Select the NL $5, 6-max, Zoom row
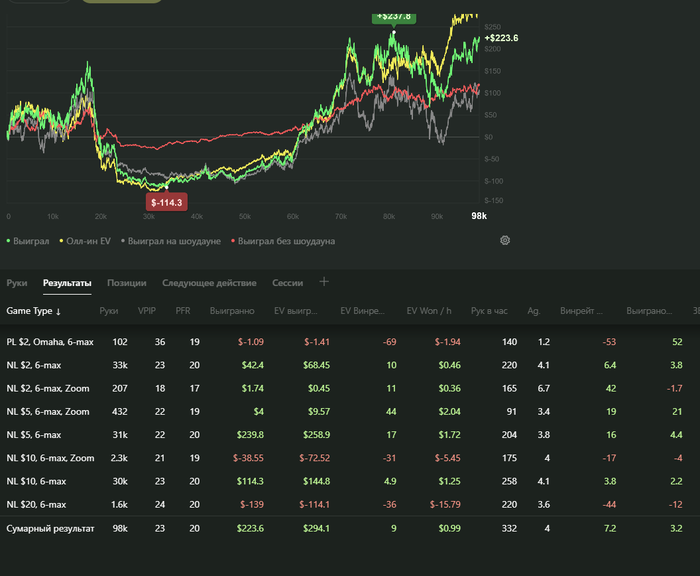The image size is (700, 576). (x=350, y=412)
